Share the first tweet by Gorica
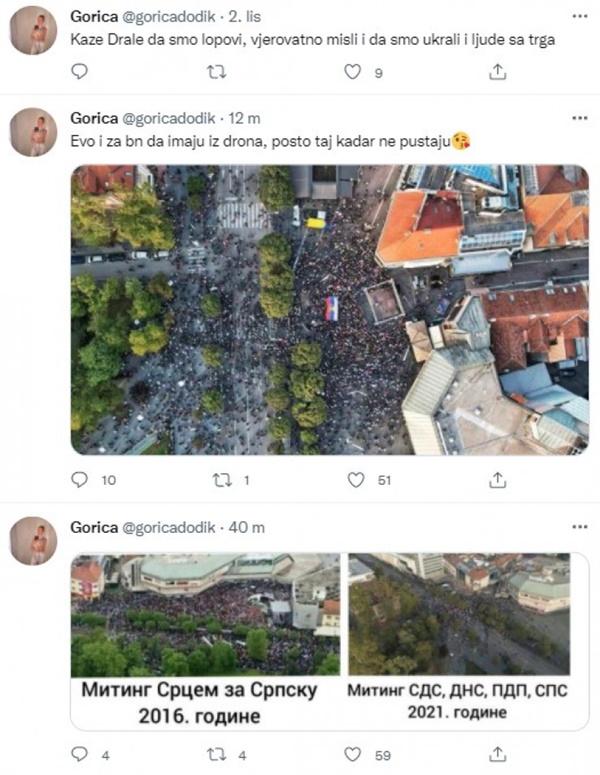 [x=498, y=72]
